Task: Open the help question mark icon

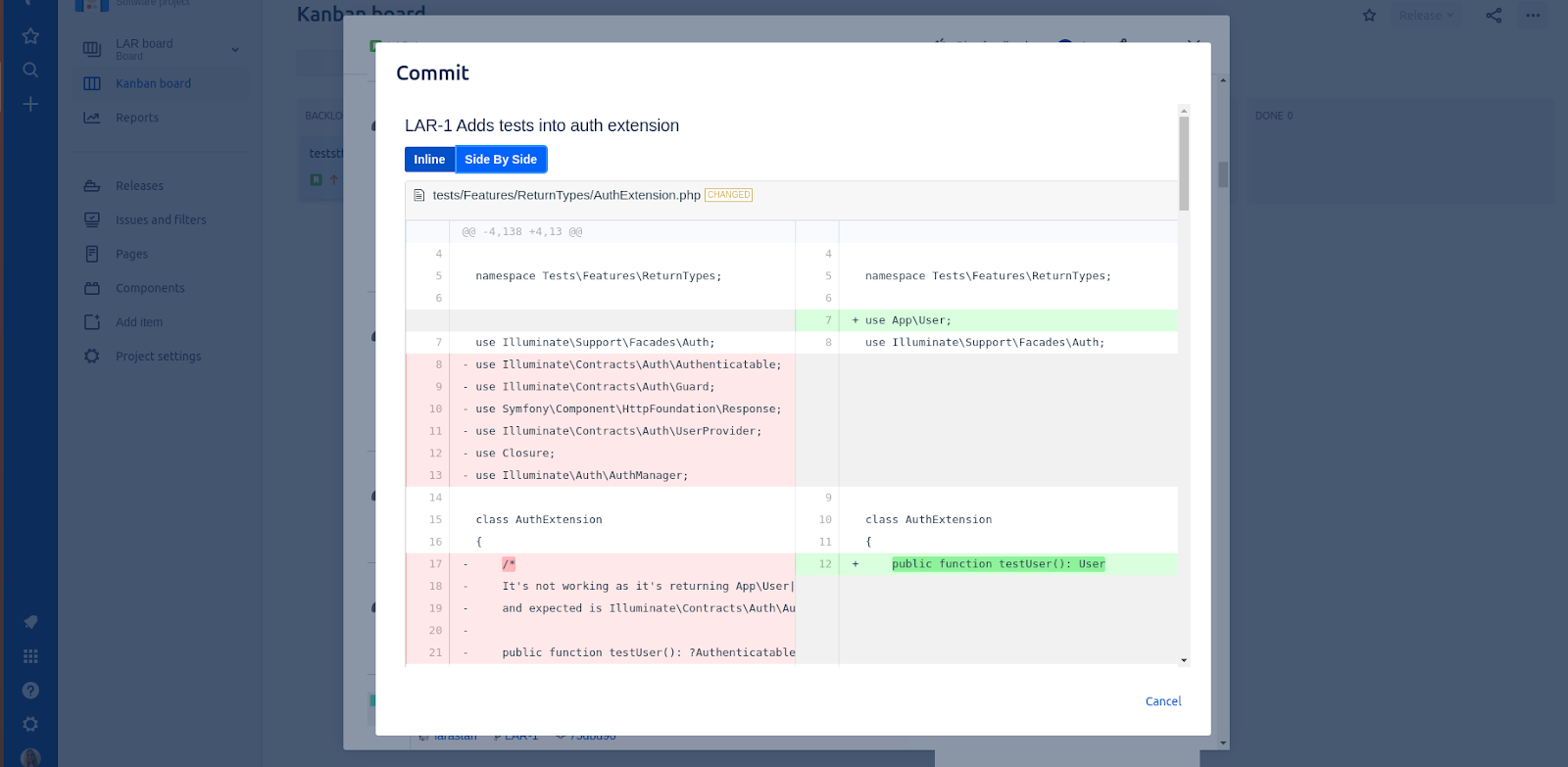Action: pos(30,691)
